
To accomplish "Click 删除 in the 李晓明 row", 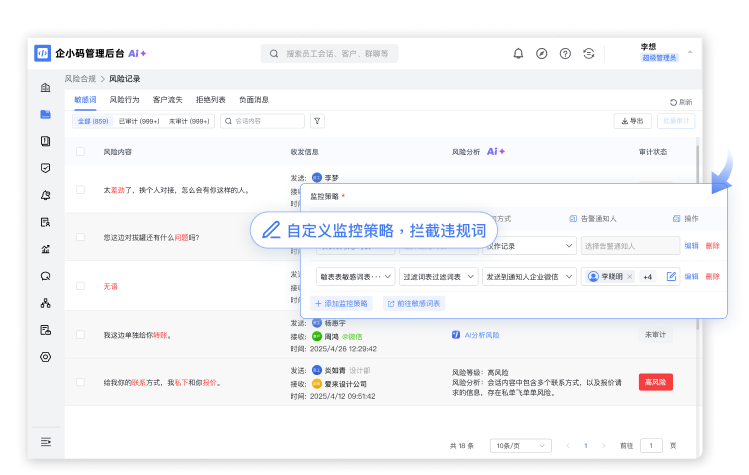I will (712, 276).
